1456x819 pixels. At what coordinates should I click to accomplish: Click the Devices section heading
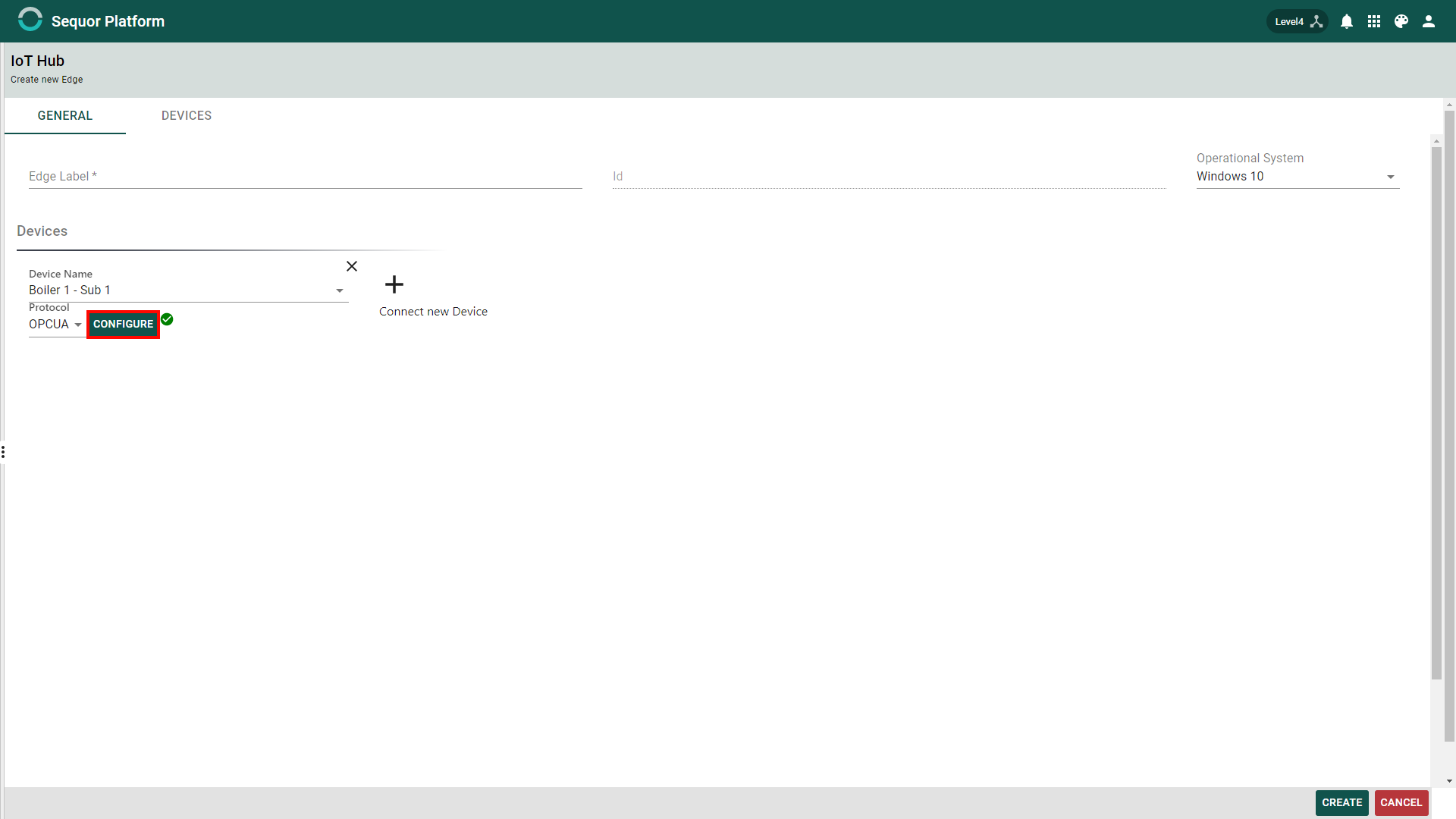[x=42, y=231]
